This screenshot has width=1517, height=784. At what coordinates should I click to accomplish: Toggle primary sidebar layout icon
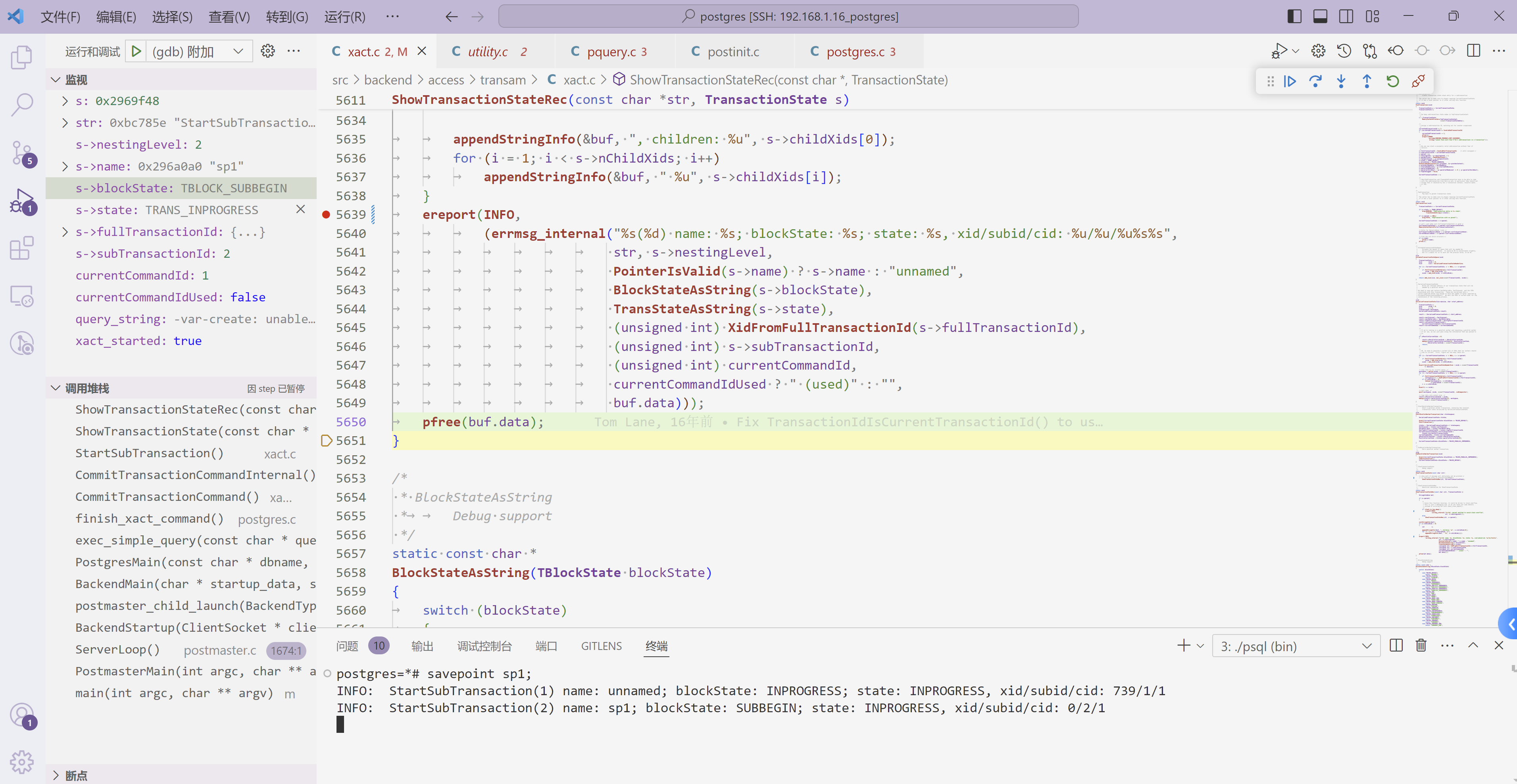[1294, 17]
